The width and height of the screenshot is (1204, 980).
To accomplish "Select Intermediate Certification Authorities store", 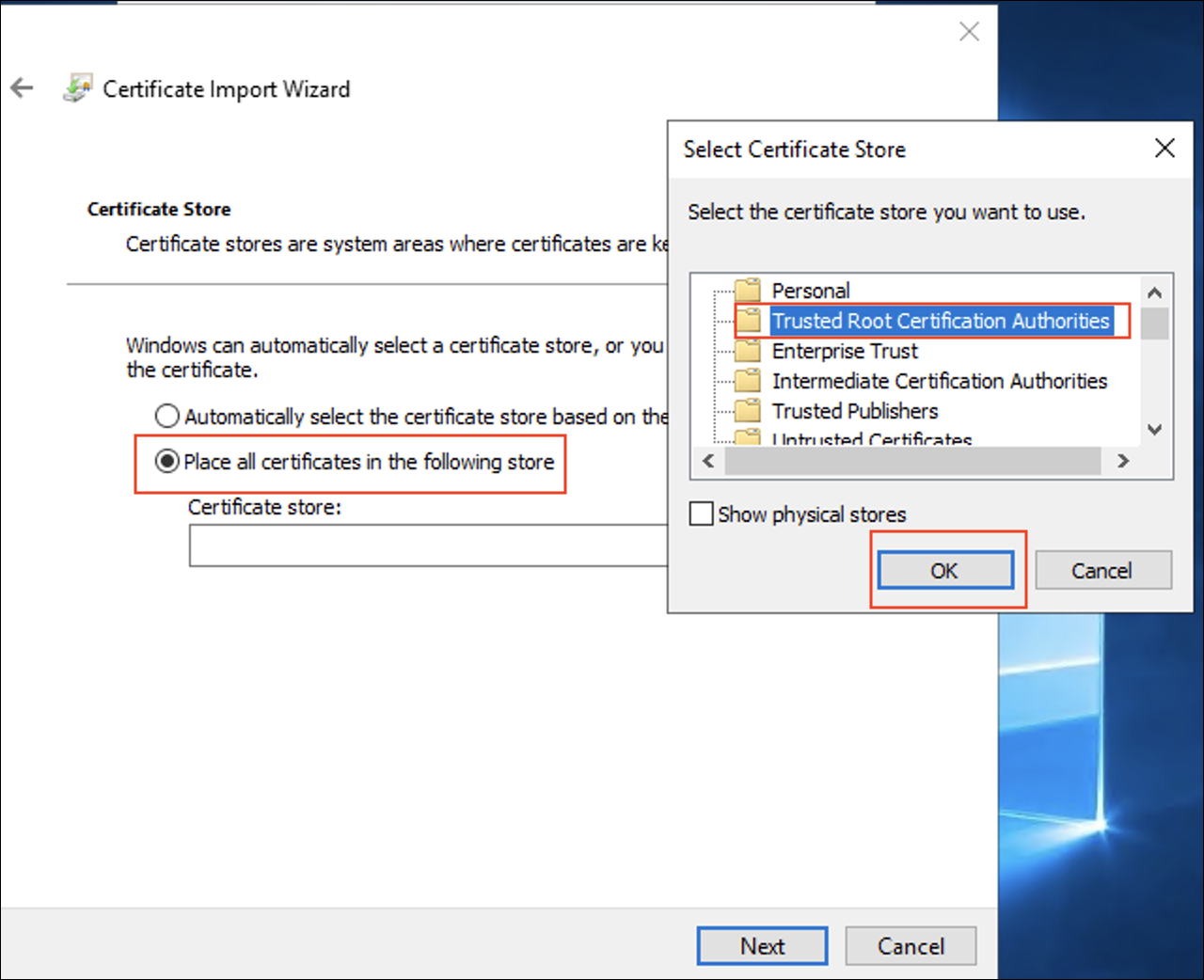I will [x=940, y=381].
